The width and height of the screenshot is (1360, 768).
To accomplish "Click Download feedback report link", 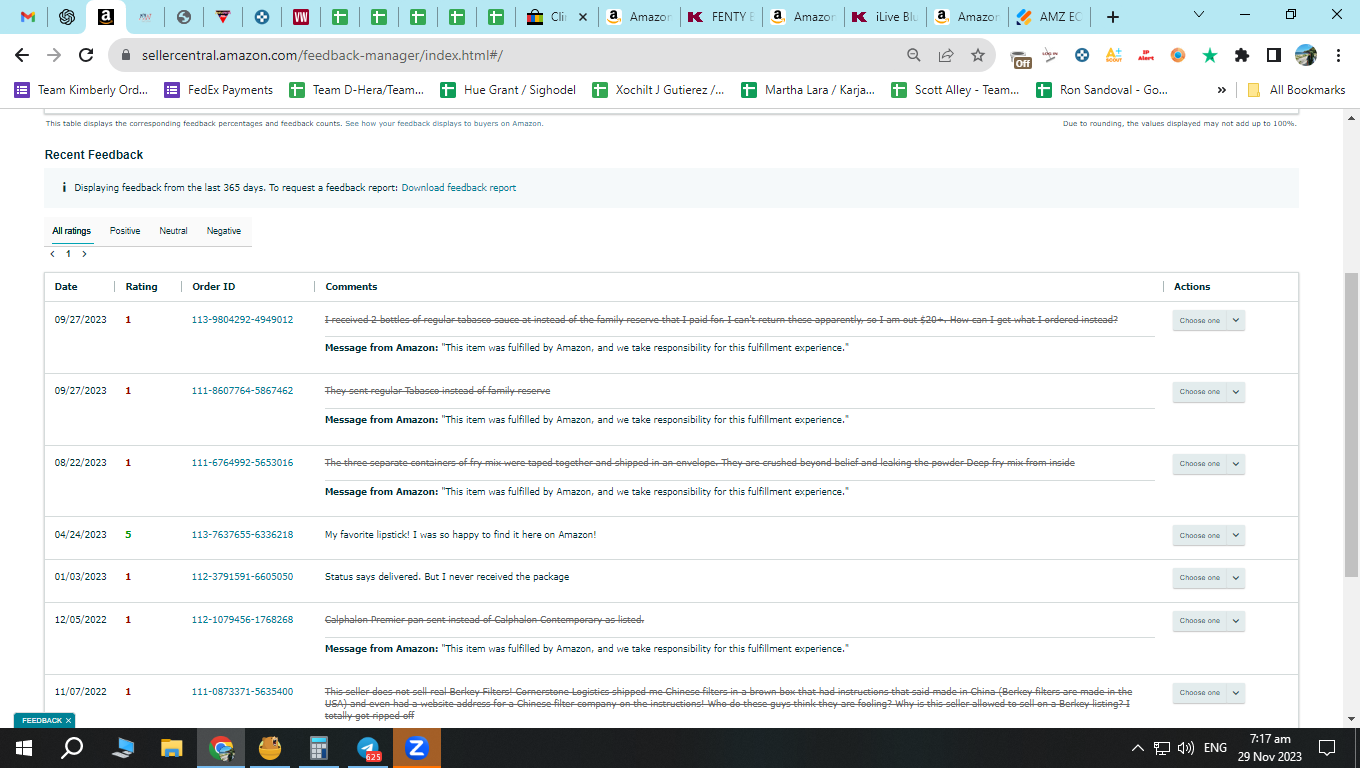I will coord(459,188).
